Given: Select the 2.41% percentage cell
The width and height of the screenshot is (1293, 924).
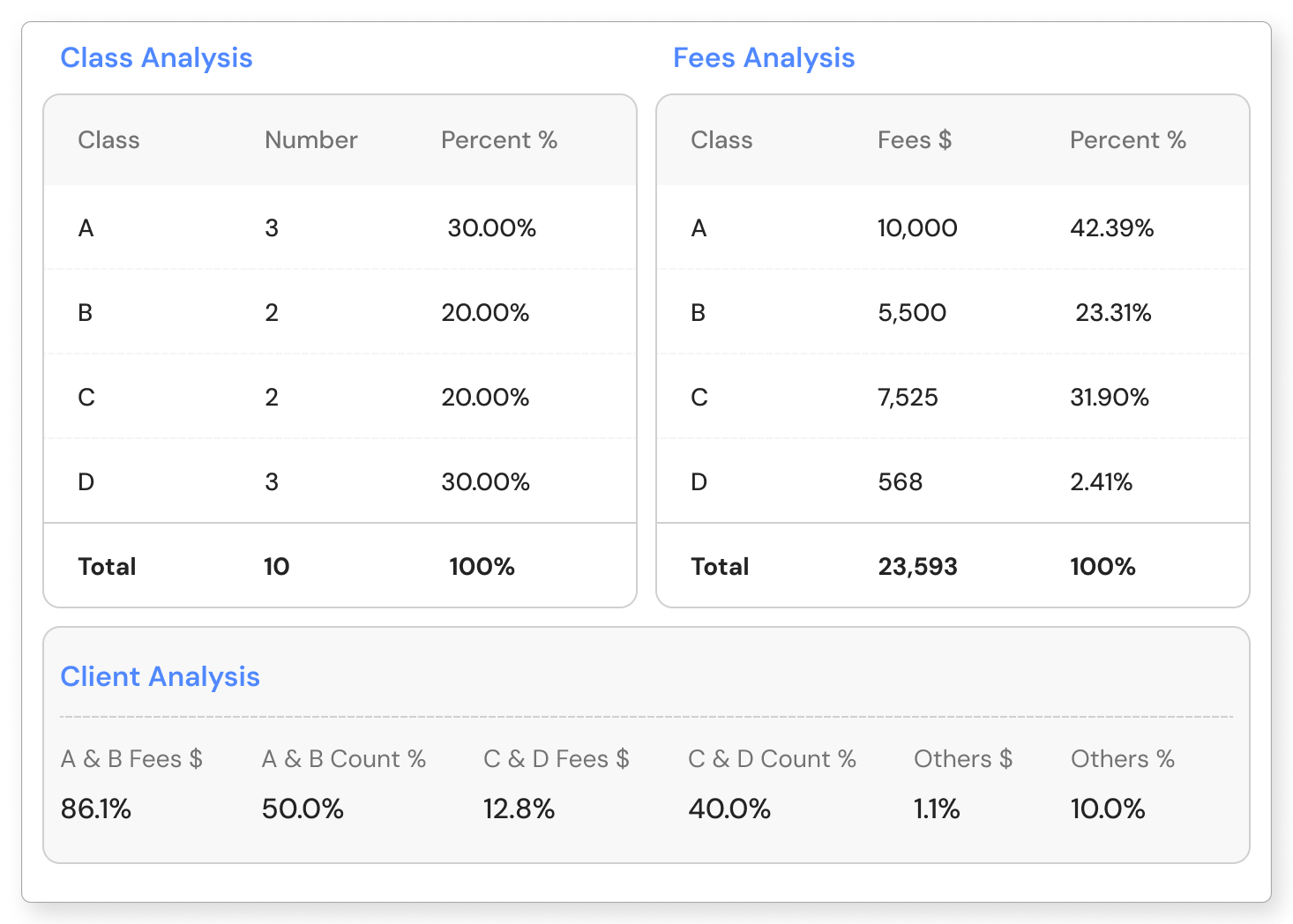Looking at the screenshot, I should click(x=1101, y=482).
